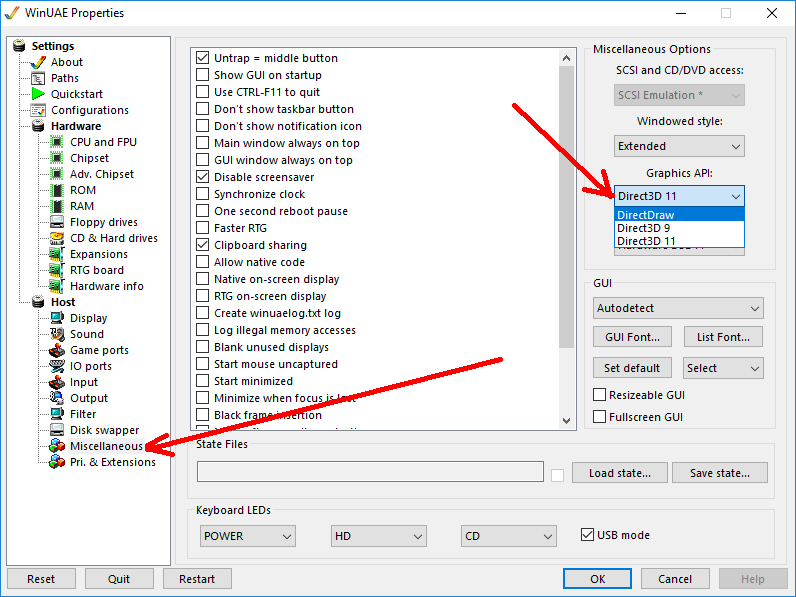Image resolution: width=796 pixels, height=597 pixels.
Task: Click the Save state... button
Action: click(x=720, y=473)
